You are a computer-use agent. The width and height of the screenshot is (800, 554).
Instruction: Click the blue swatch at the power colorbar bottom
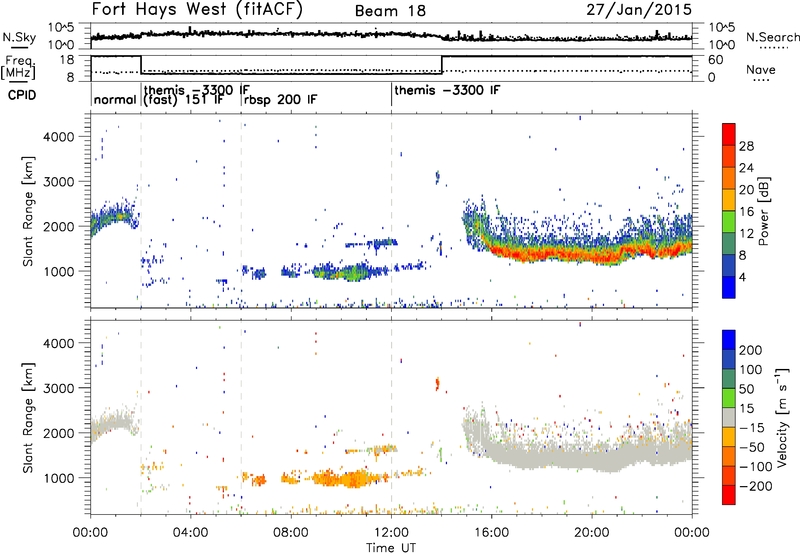(x=729, y=287)
